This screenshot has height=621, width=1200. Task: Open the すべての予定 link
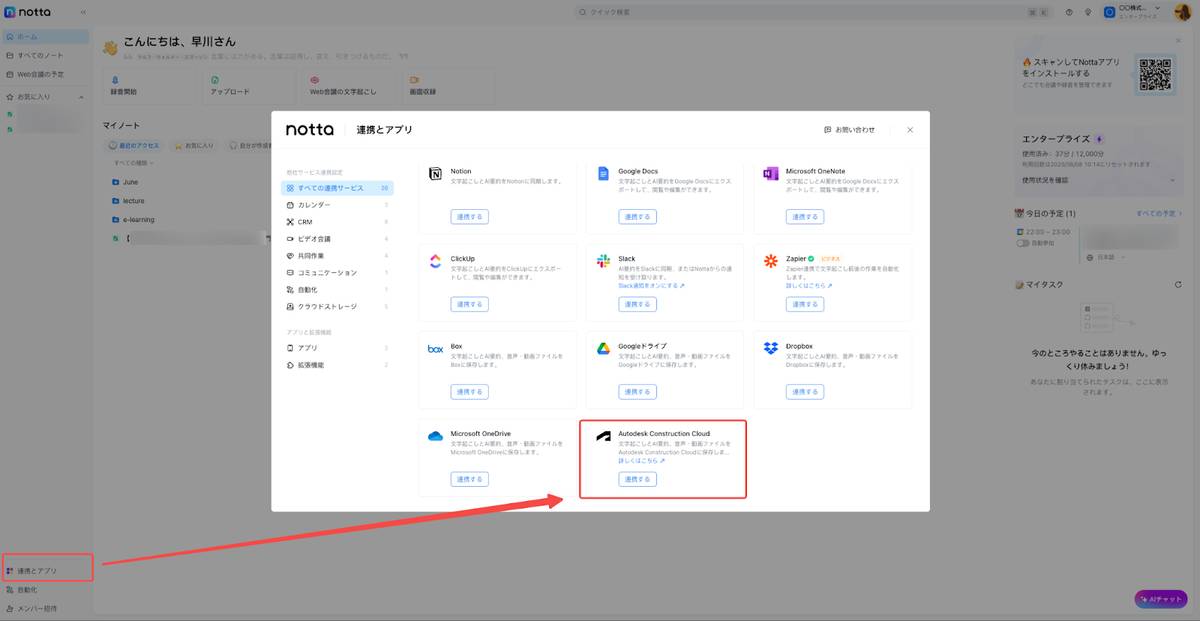[1160, 214]
